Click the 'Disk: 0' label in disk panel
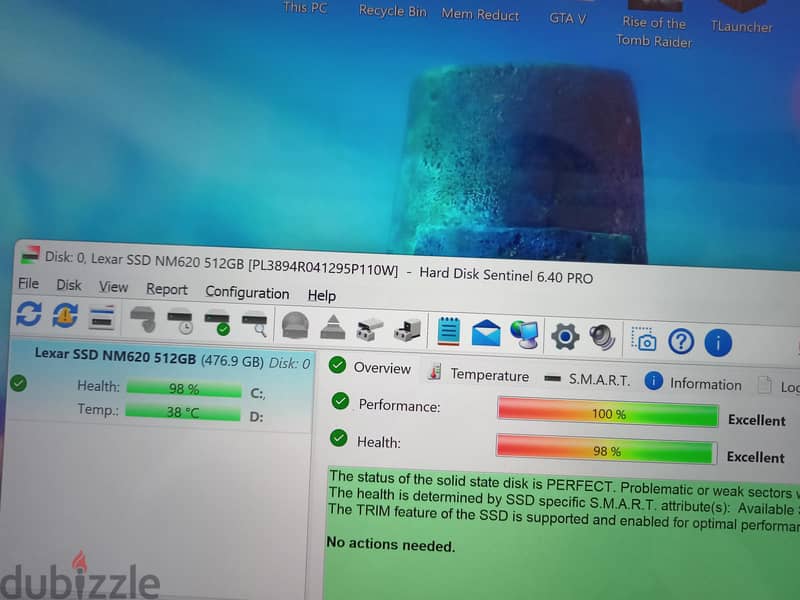 [x=289, y=363]
